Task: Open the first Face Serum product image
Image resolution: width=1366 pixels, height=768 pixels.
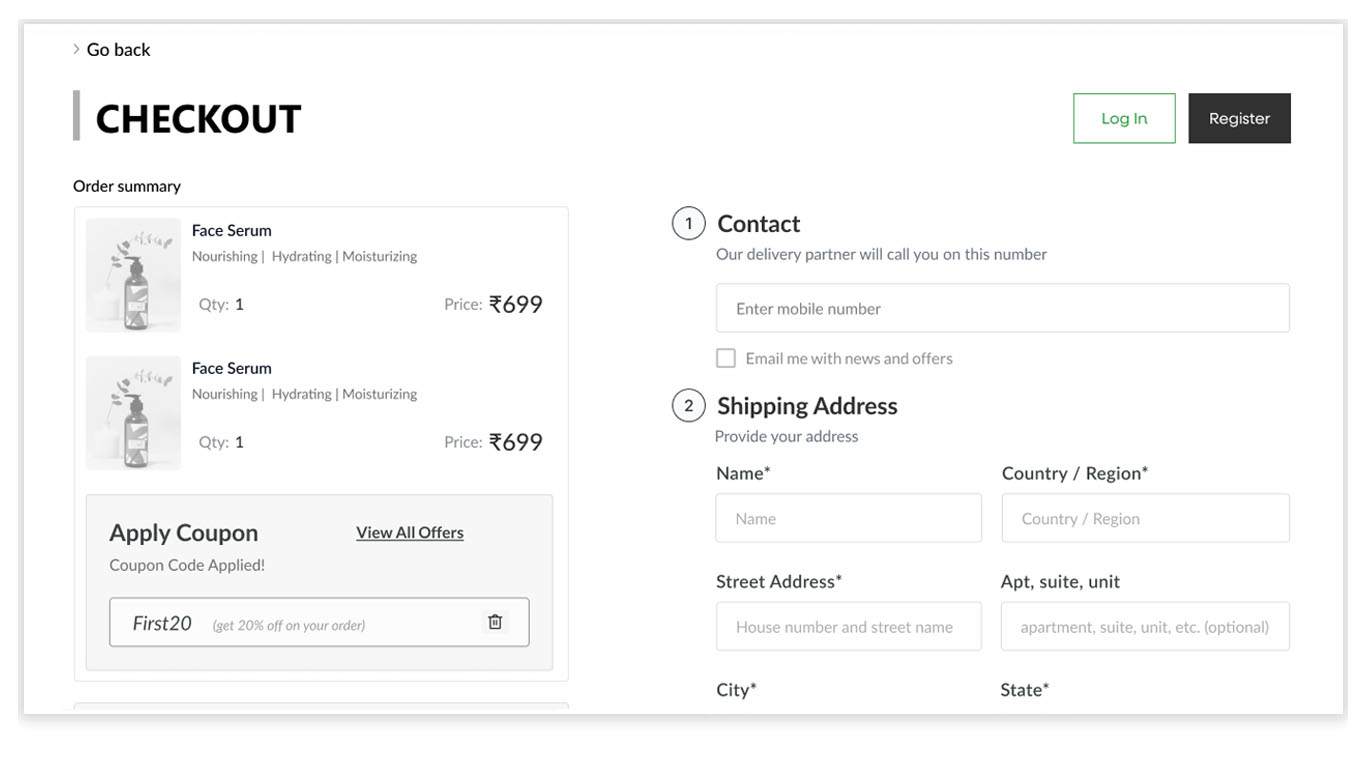Action: pyautogui.click(x=133, y=275)
